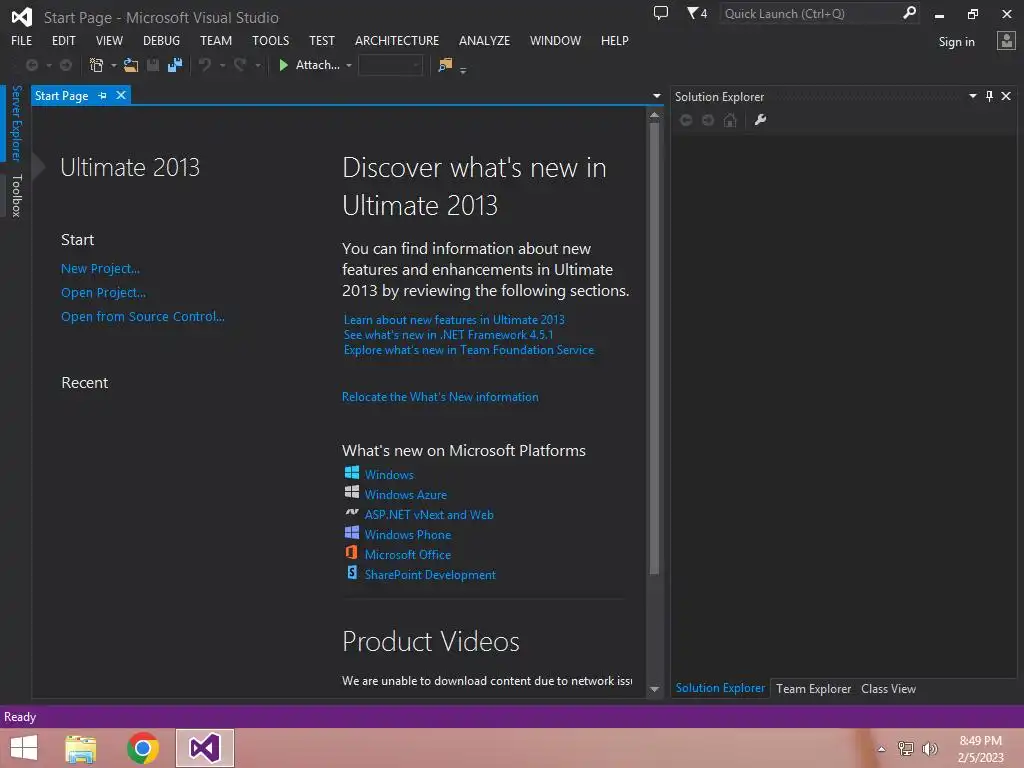Switch to the Team Explorer tab
The height and width of the screenshot is (768, 1024).
pyautogui.click(x=813, y=689)
